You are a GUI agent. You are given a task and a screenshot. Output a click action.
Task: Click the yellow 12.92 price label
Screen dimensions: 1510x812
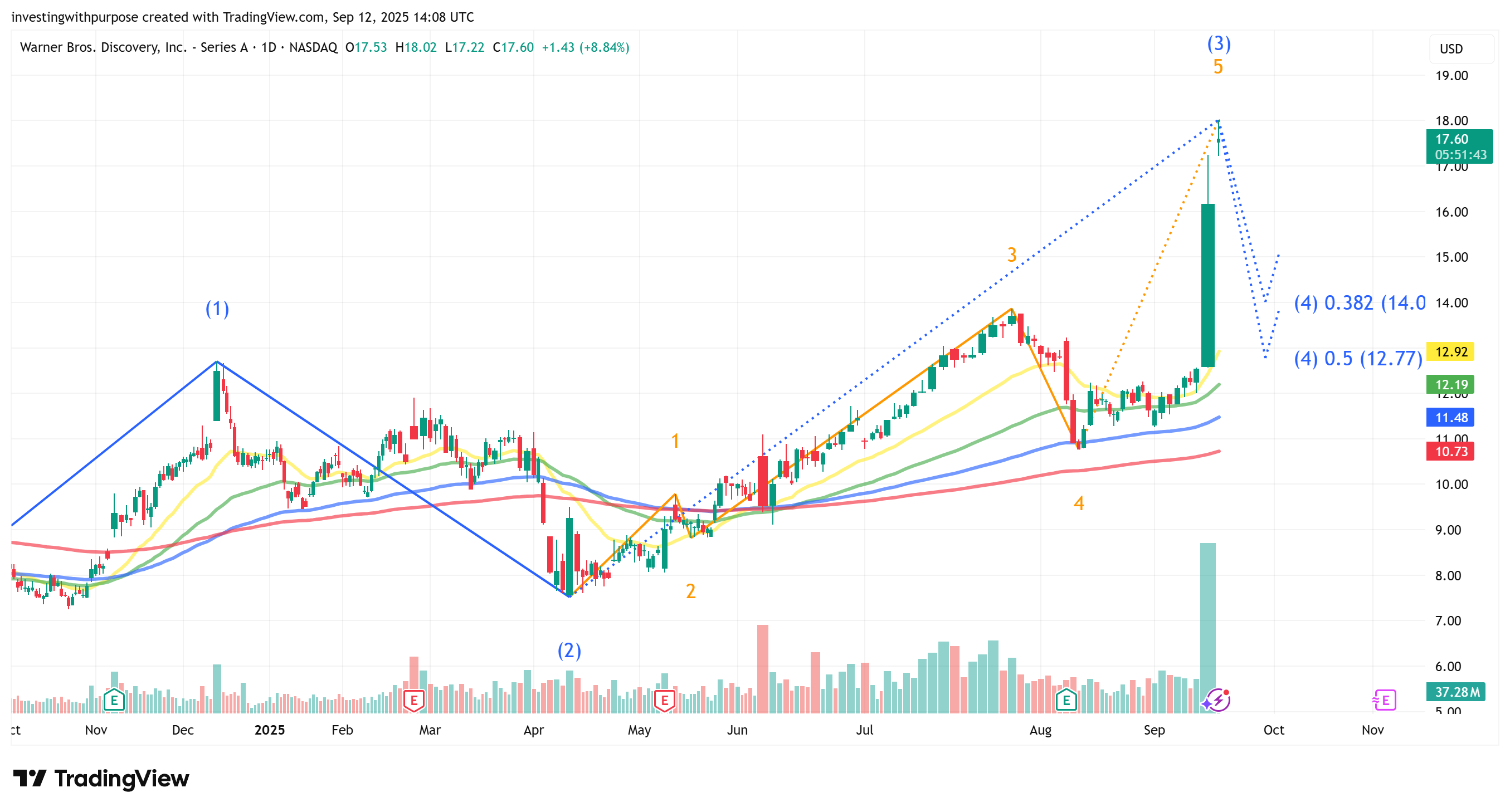click(x=1451, y=351)
